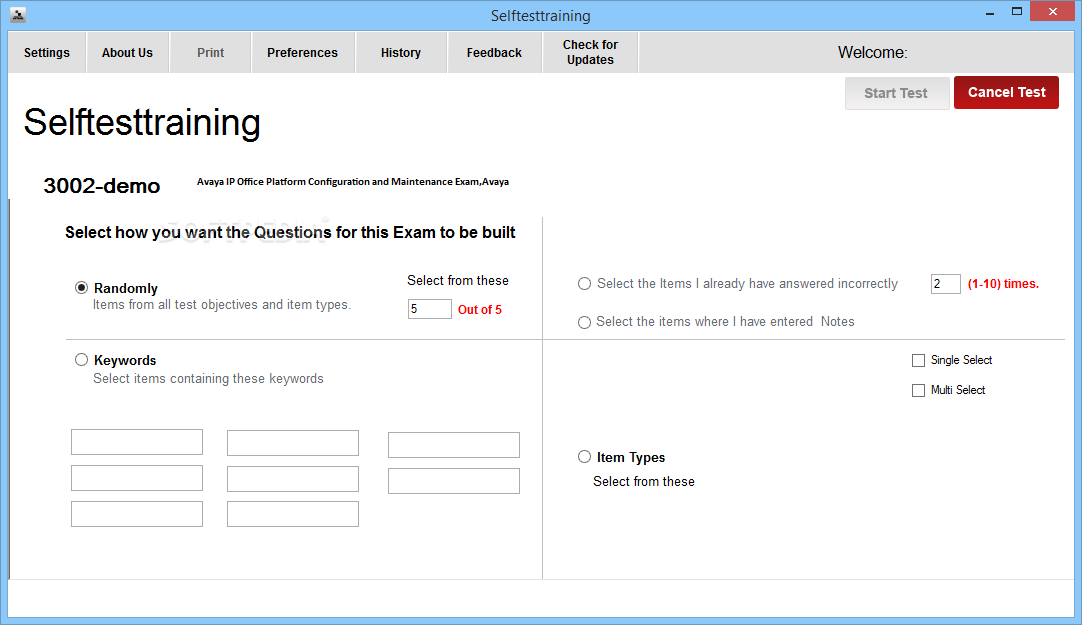1082x625 pixels.
Task: Select the Item Types radio button
Action: click(584, 457)
